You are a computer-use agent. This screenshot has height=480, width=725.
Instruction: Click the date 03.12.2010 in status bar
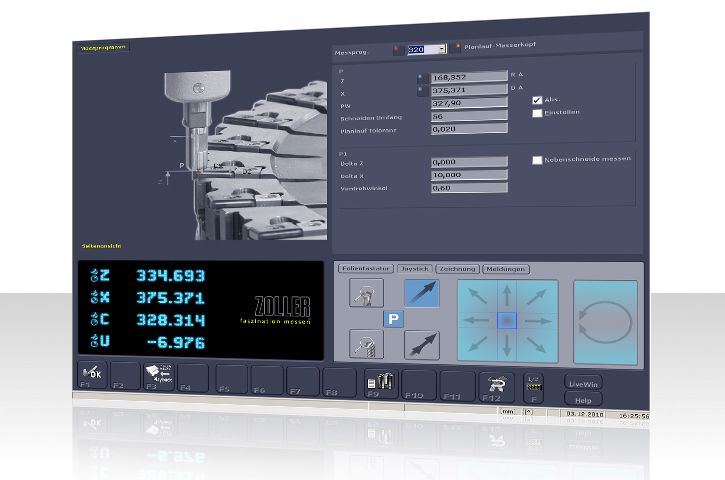tap(584, 413)
